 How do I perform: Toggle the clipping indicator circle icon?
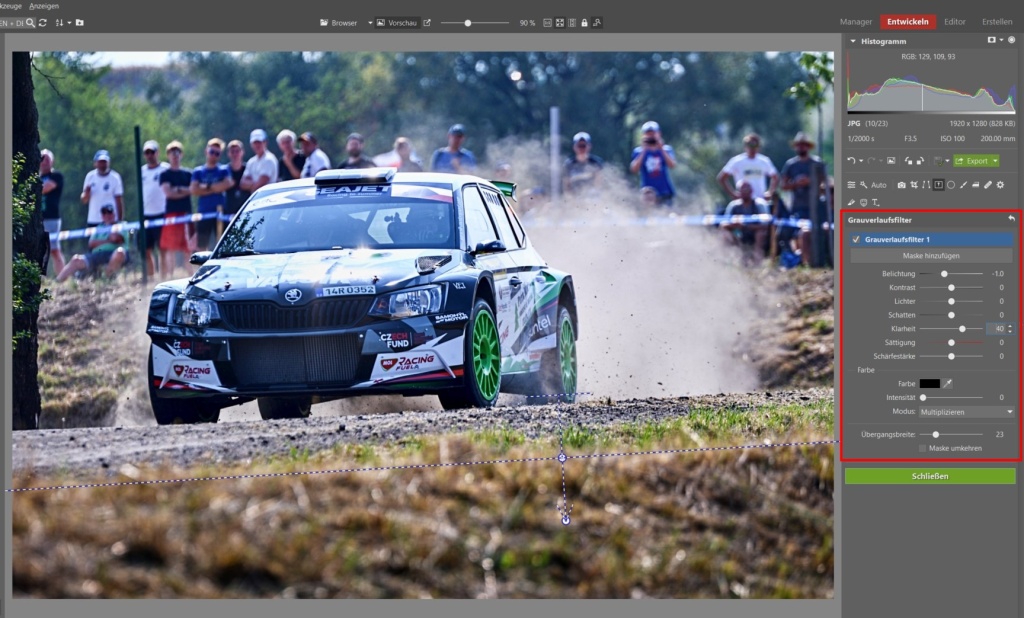pos(1012,41)
